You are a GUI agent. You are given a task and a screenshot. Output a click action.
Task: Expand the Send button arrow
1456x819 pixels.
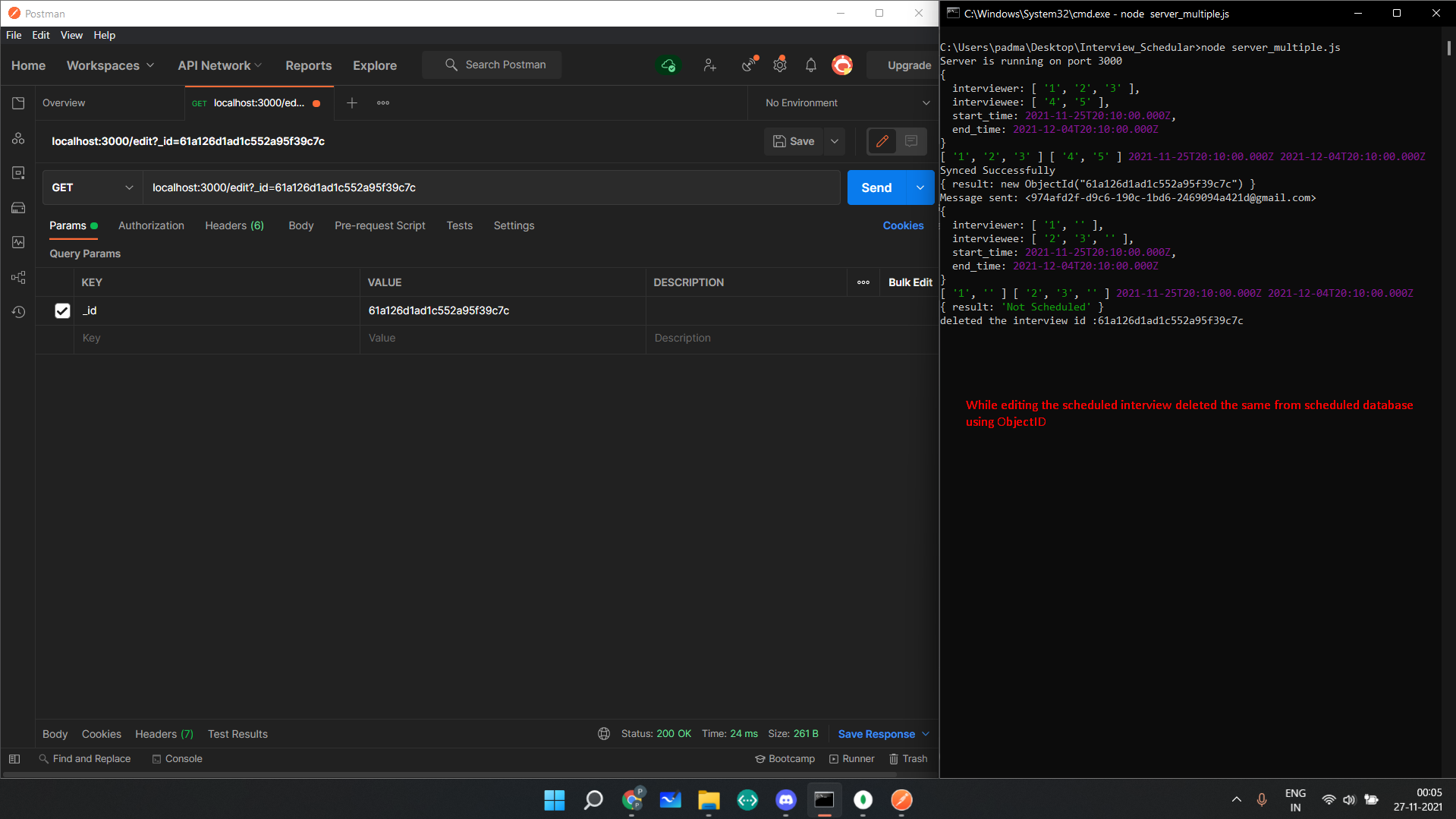[x=920, y=187]
